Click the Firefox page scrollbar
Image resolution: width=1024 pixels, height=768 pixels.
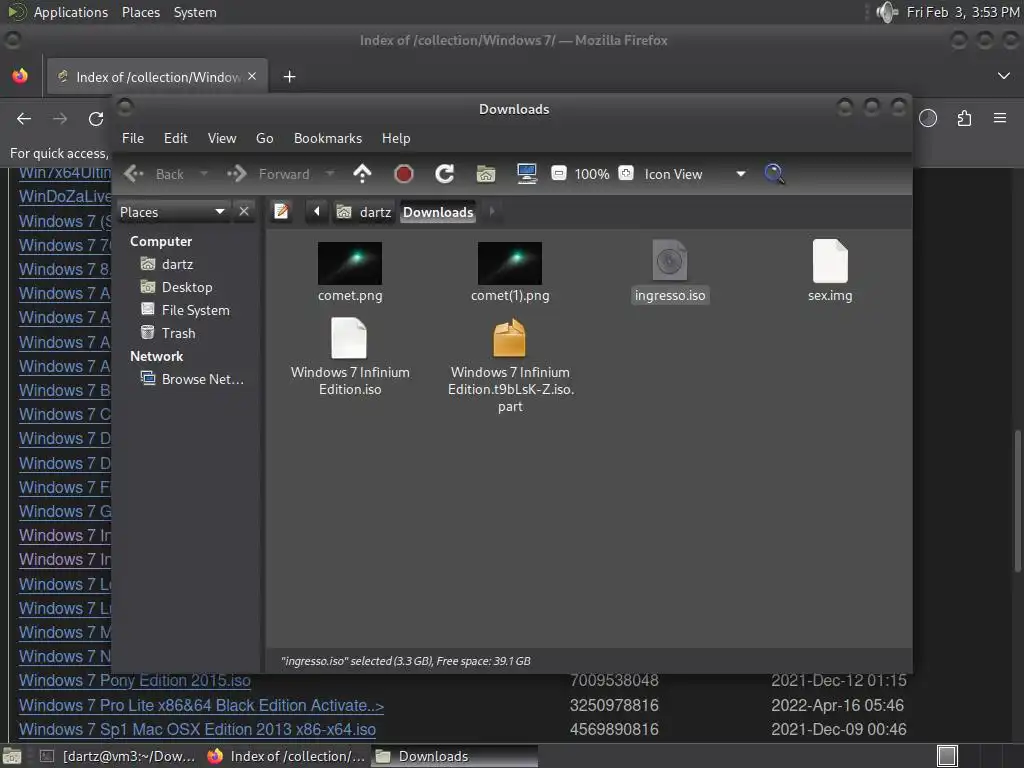pyautogui.click(x=1017, y=500)
